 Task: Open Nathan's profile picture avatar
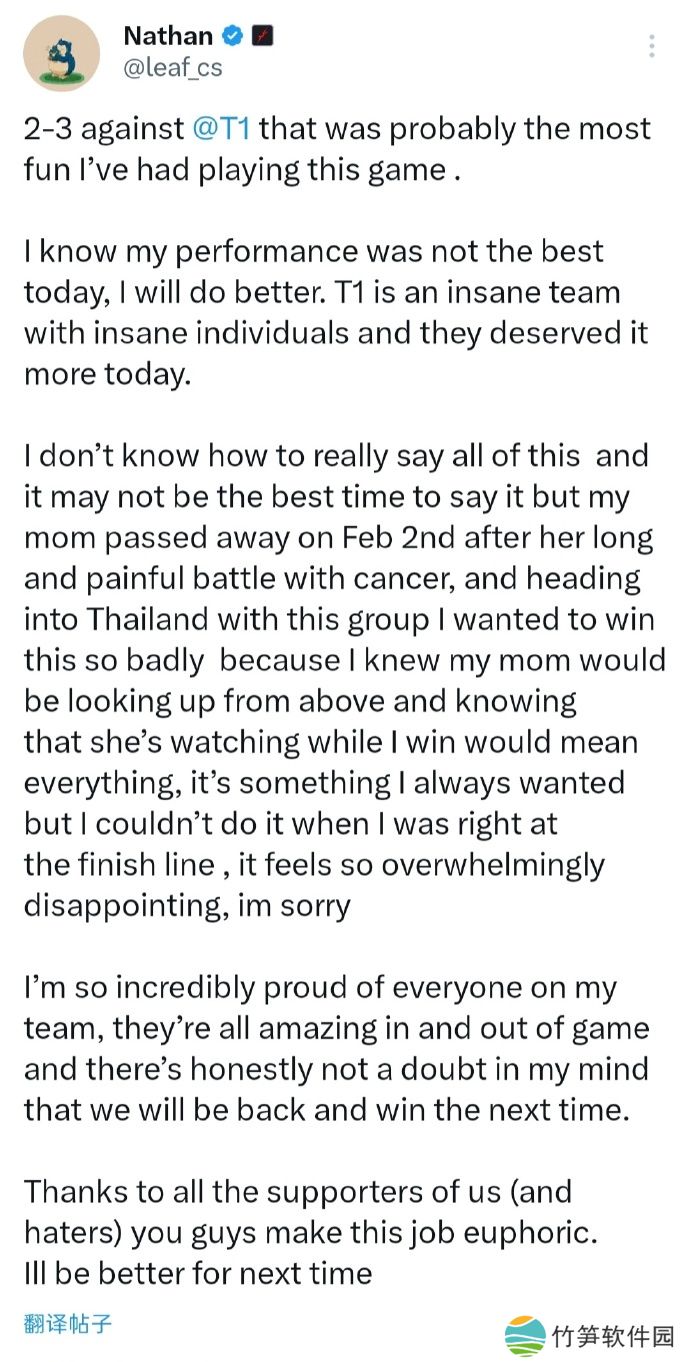[x=62, y=54]
